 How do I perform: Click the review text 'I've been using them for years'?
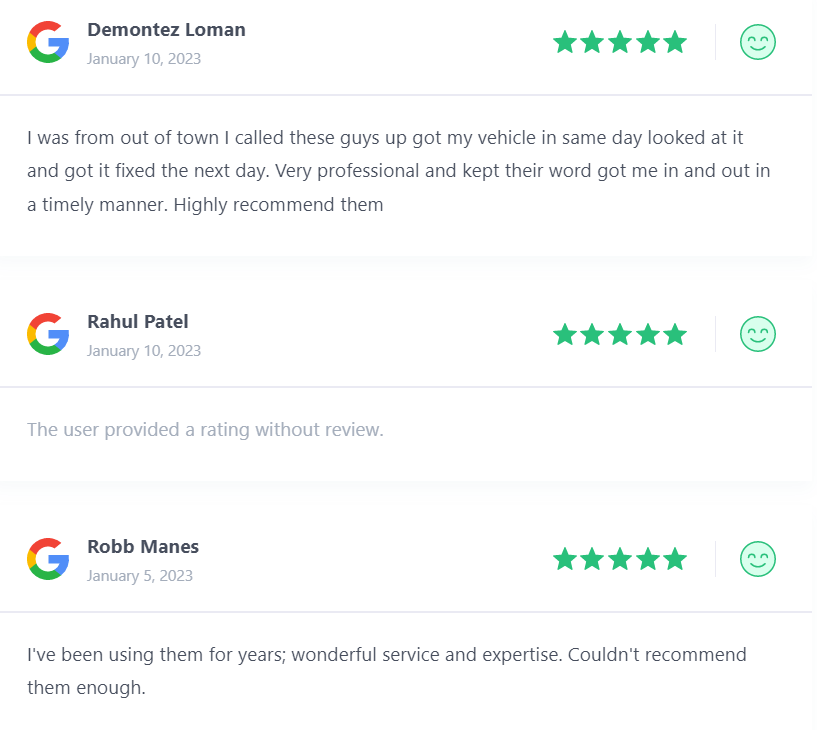point(387,671)
